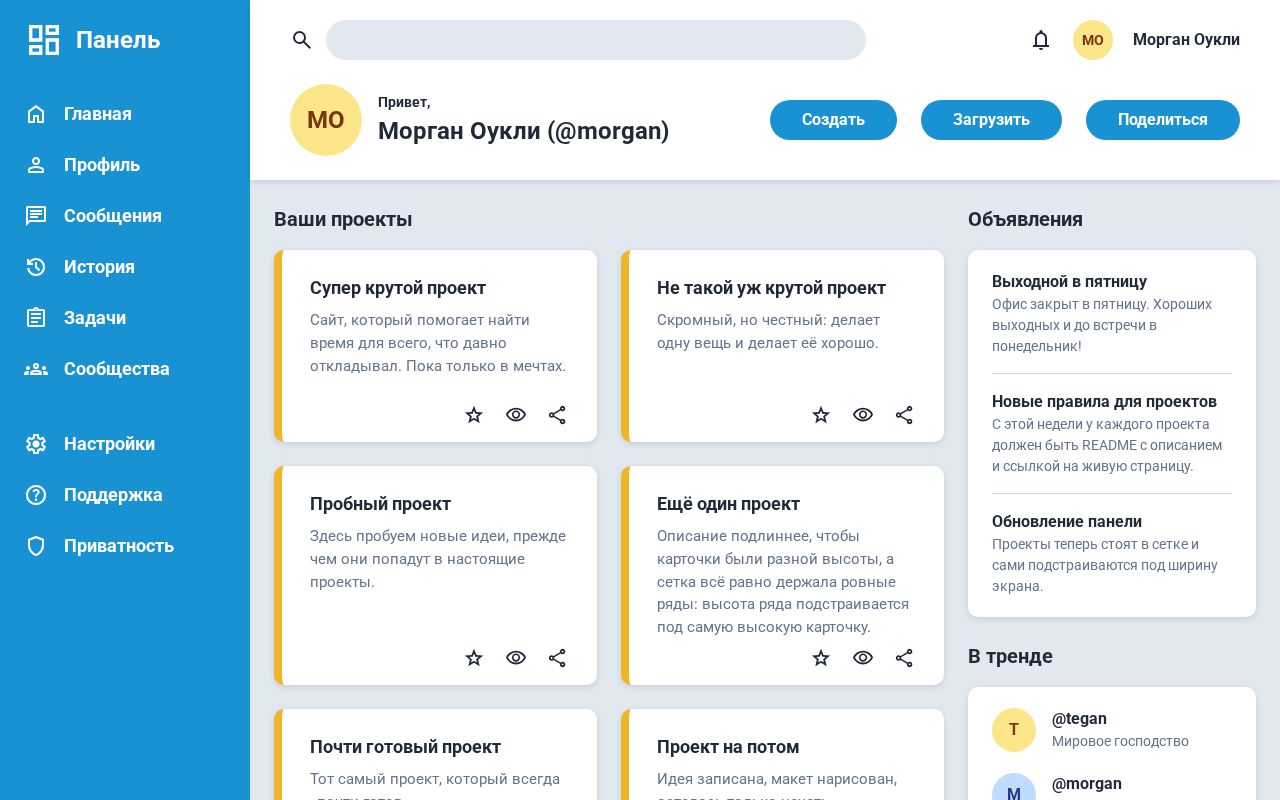Open notifications bell icon

[1041, 40]
